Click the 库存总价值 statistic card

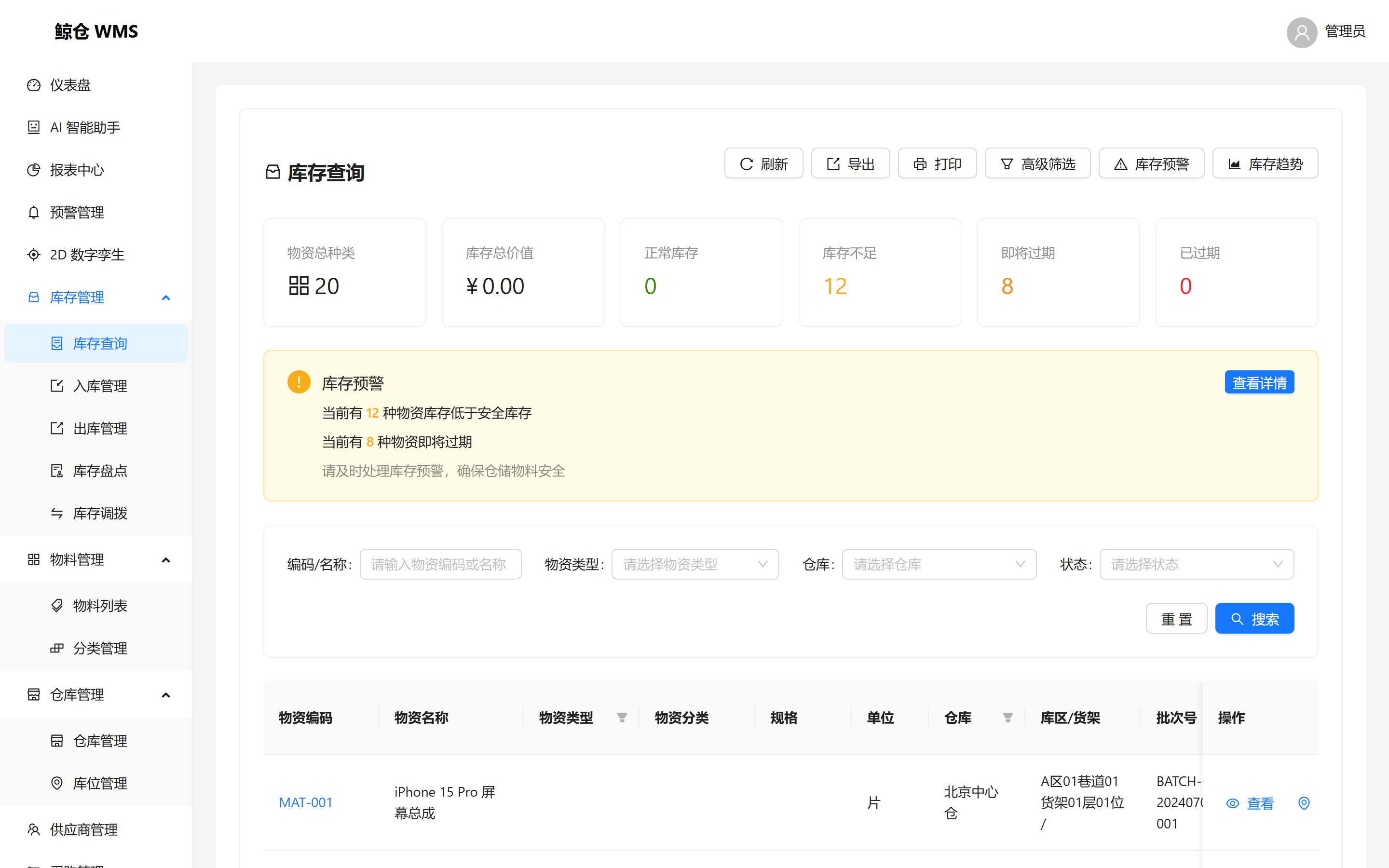[523, 272]
